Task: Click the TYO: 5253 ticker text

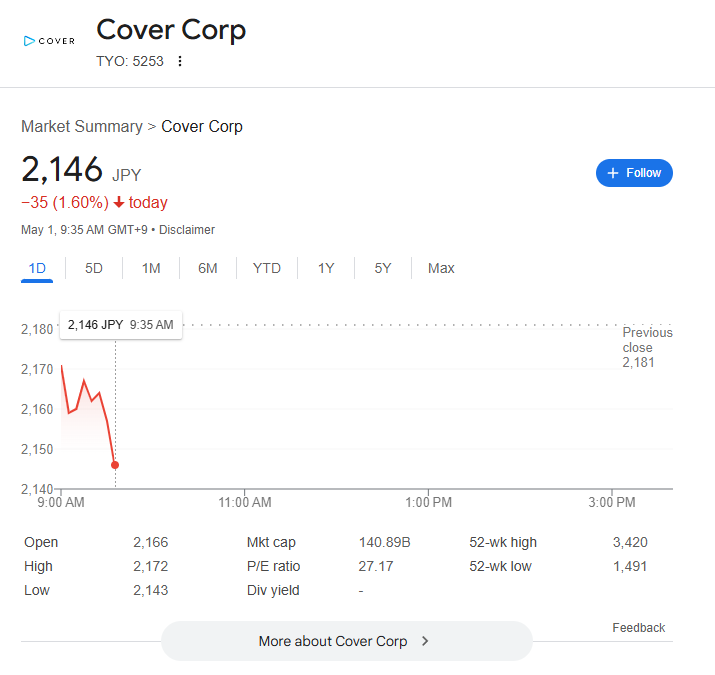Action: pos(130,61)
